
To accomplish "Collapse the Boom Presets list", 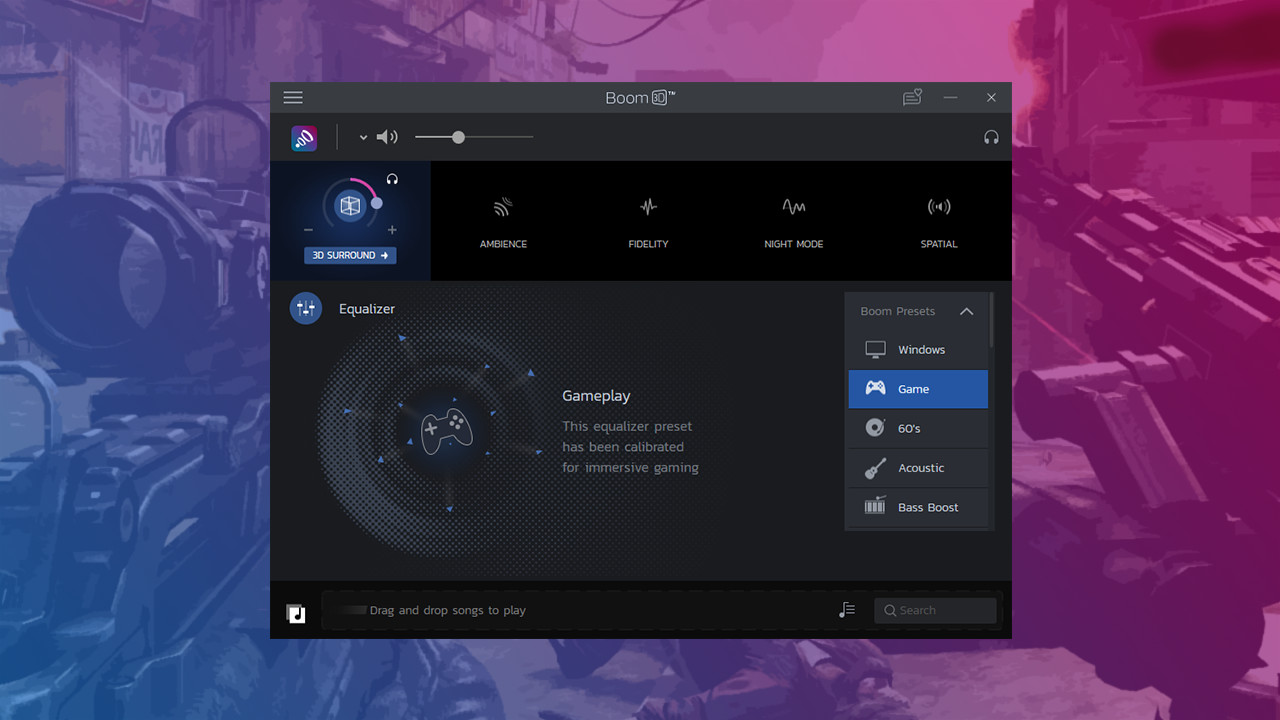I will pos(966,311).
